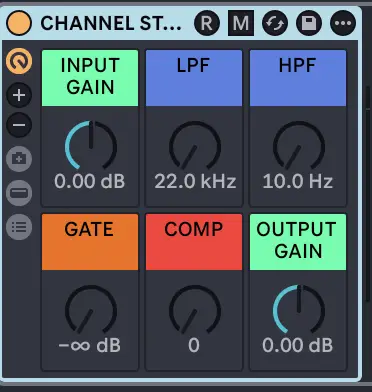Select the COMP macro label
The height and width of the screenshot is (392, 372).
[194, 242]
